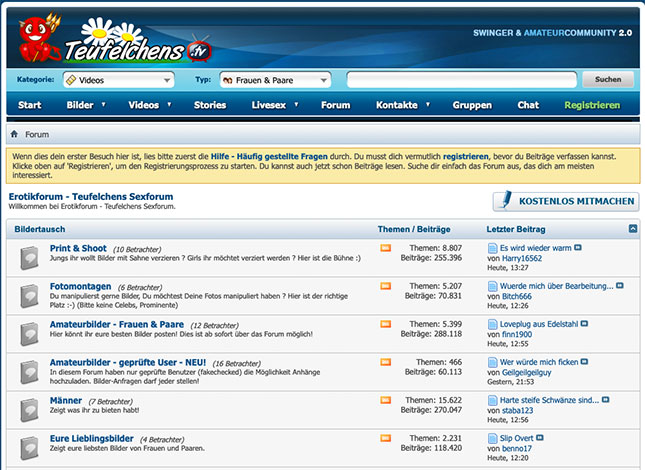Click the orange feed icon for Print & Shoot

point(385,247)
